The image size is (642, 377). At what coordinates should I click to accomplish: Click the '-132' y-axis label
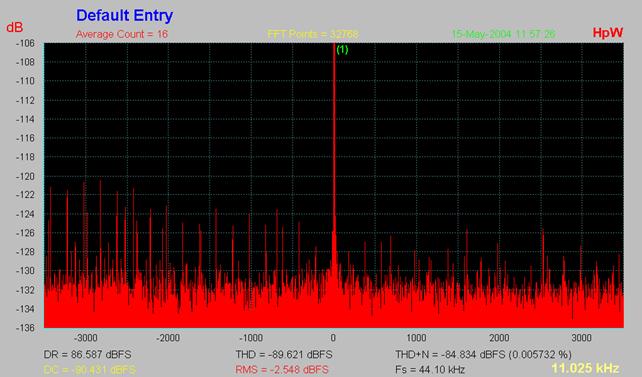(25, 290)
